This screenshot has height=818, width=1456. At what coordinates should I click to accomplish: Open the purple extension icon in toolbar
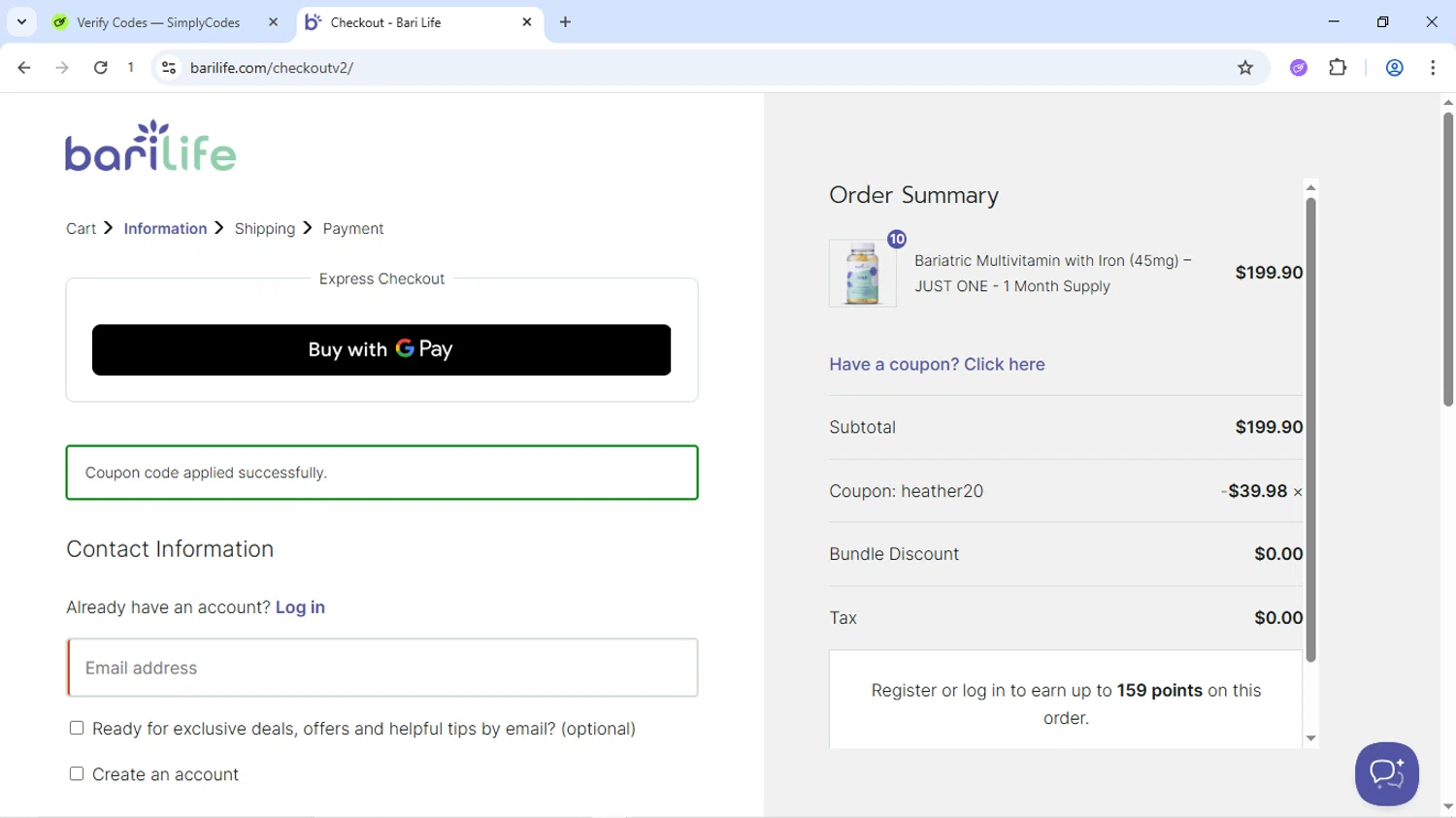click(1299, 68)
